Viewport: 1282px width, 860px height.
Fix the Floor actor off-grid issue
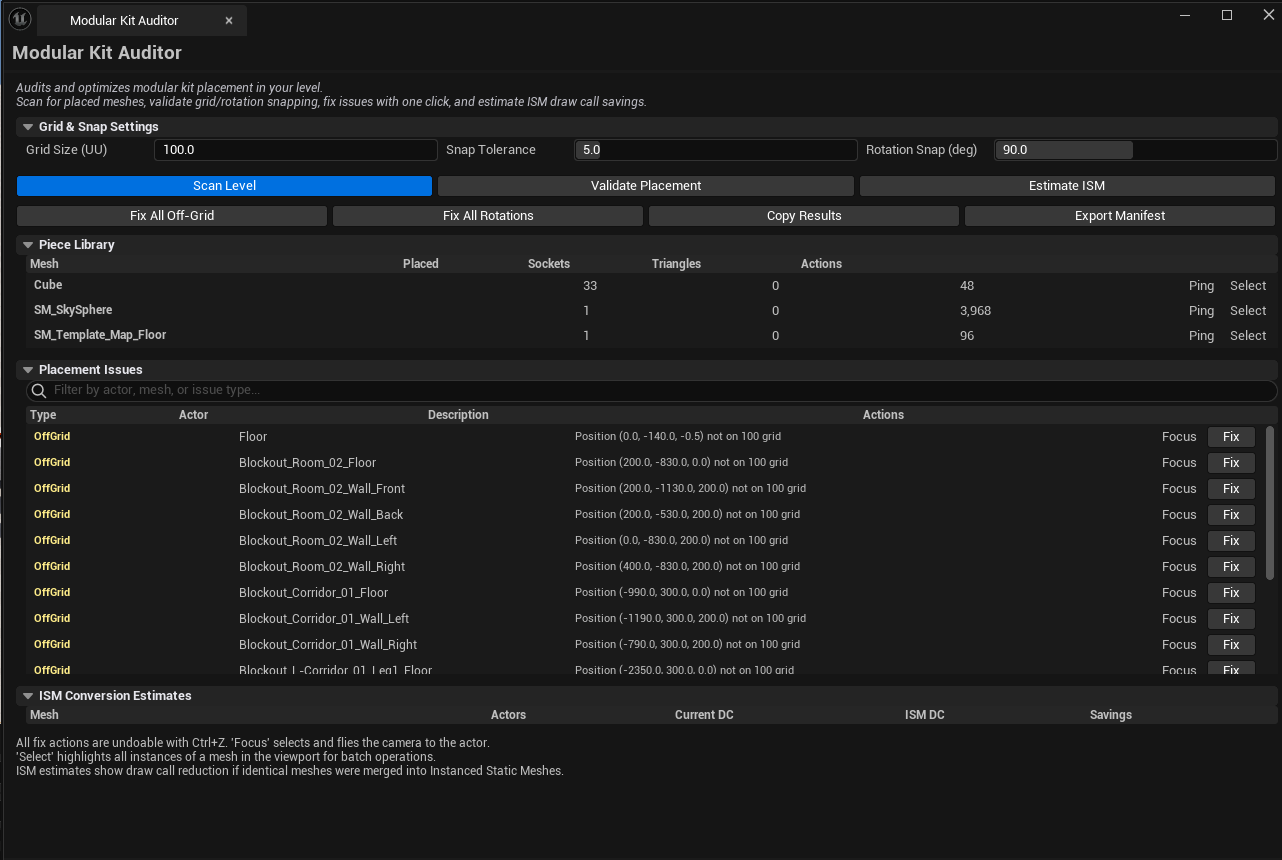point(1231,437)
